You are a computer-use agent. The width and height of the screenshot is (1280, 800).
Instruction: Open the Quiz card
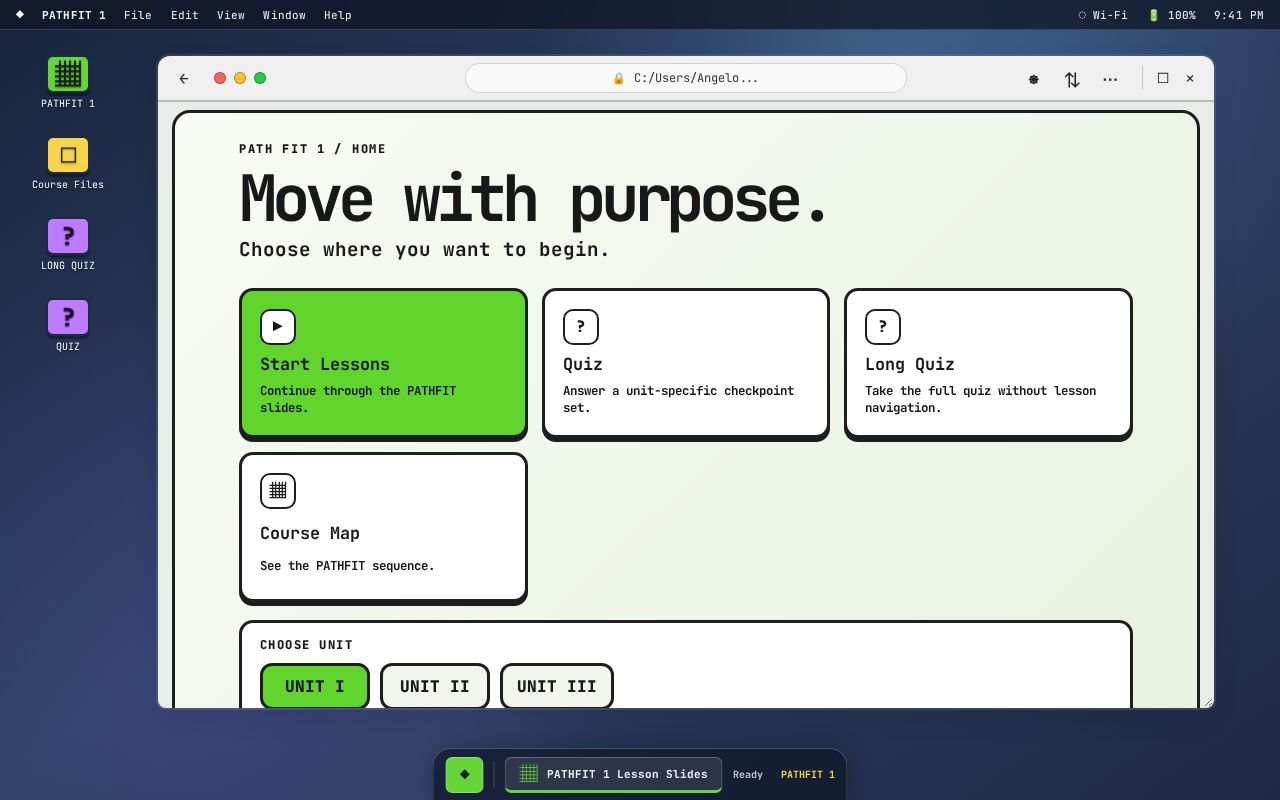(x=686, y=363)
